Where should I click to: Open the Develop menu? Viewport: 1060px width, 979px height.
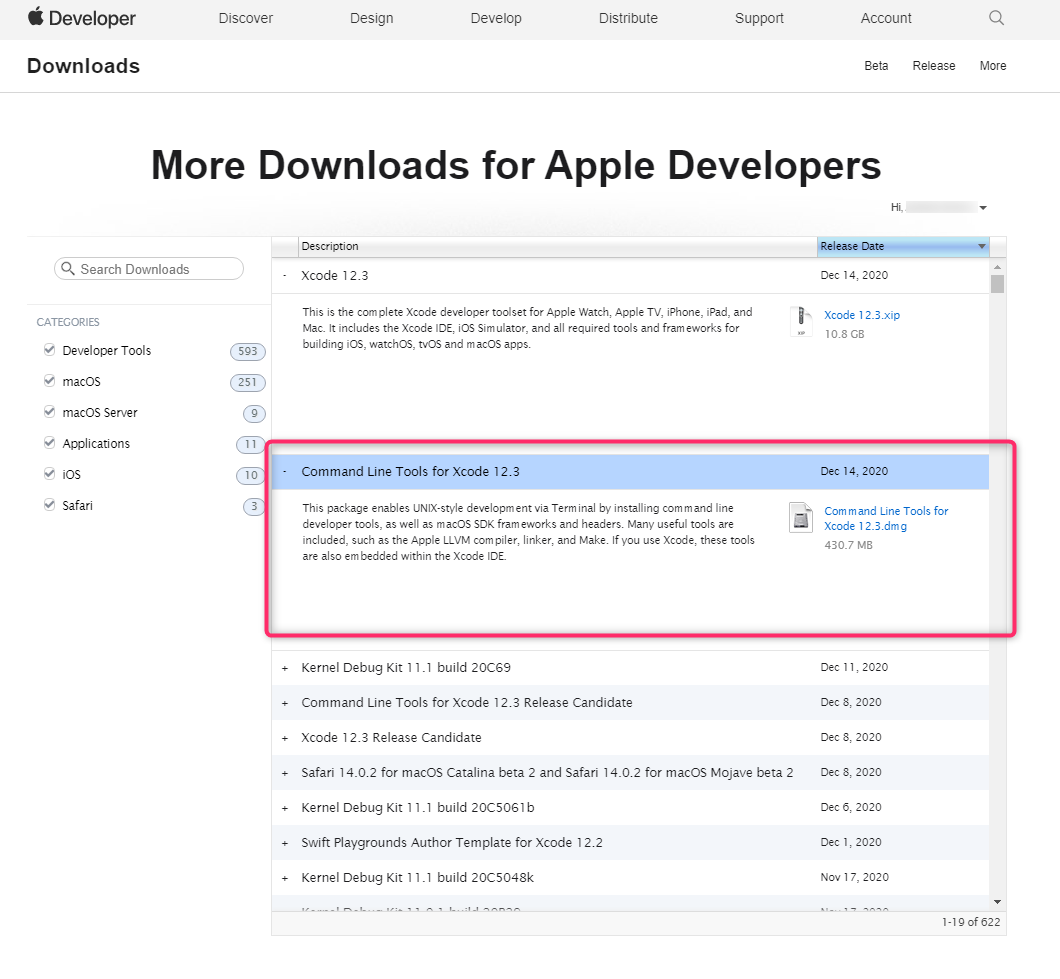pos(496,18)
